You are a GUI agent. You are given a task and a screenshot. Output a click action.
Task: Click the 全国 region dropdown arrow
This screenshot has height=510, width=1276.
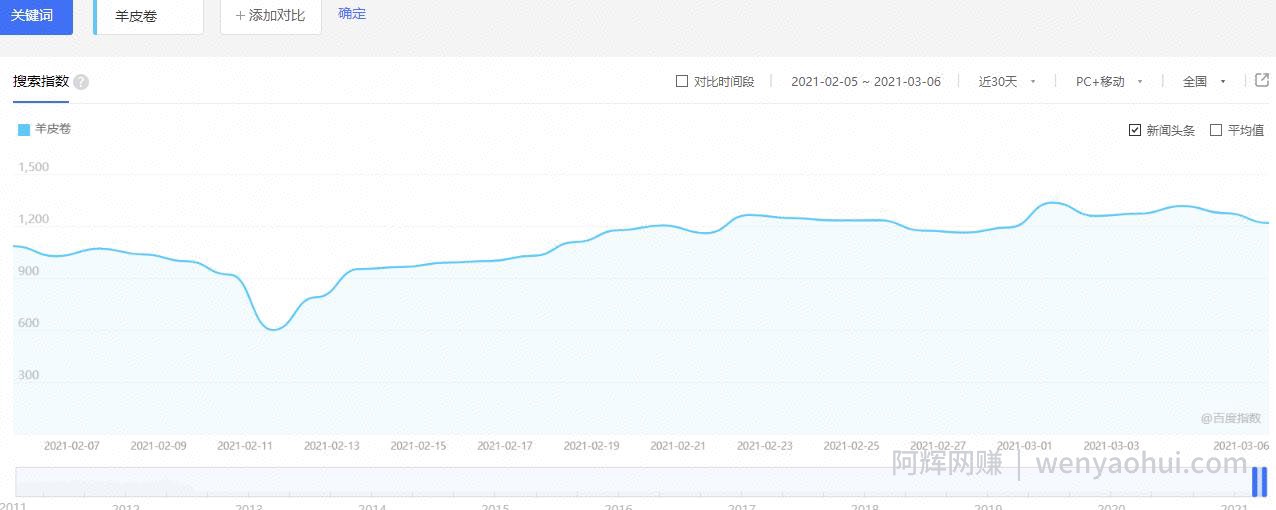tap(1223, 82)
